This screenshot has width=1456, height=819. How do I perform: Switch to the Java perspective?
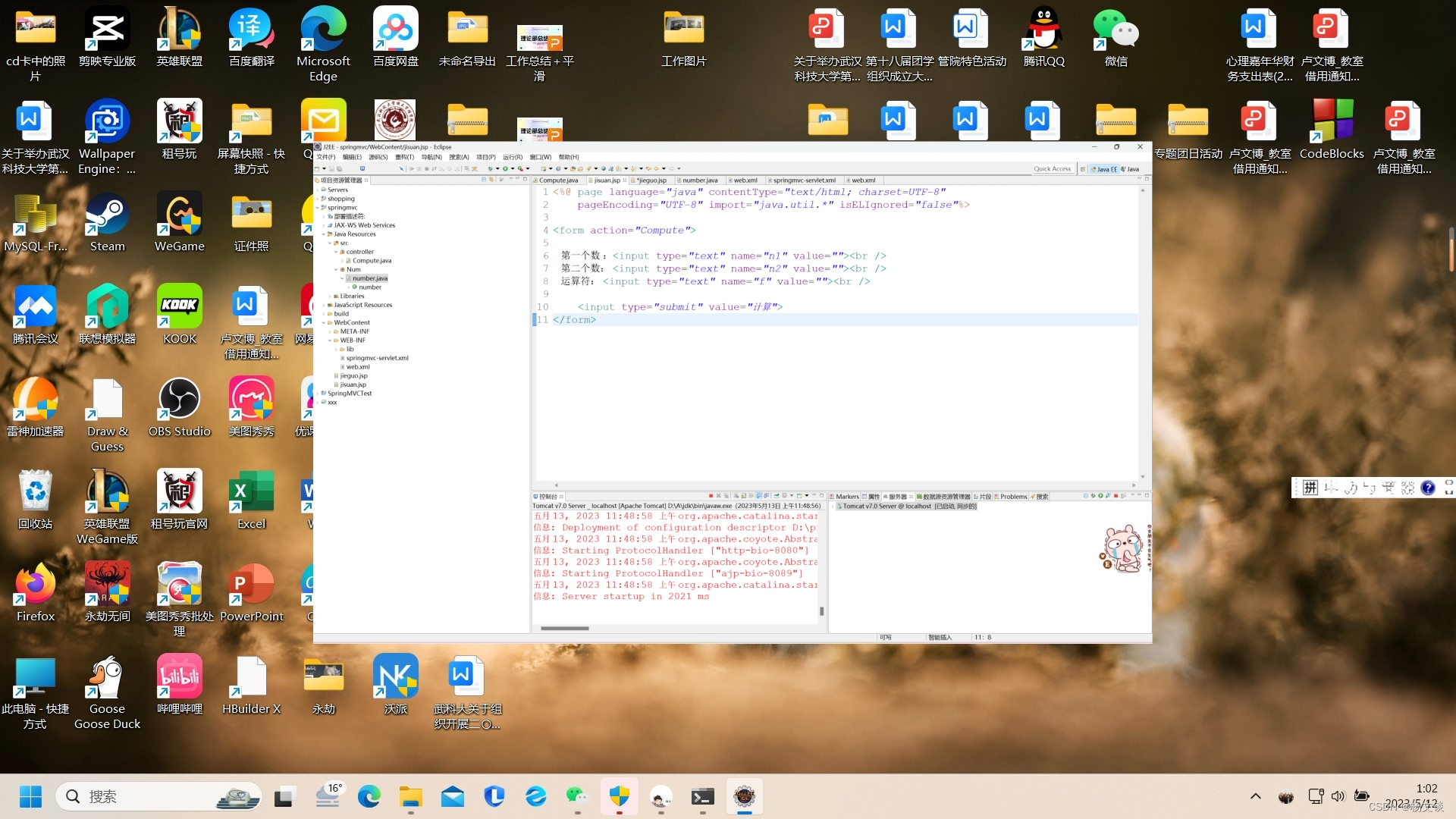click(1130, 169)
